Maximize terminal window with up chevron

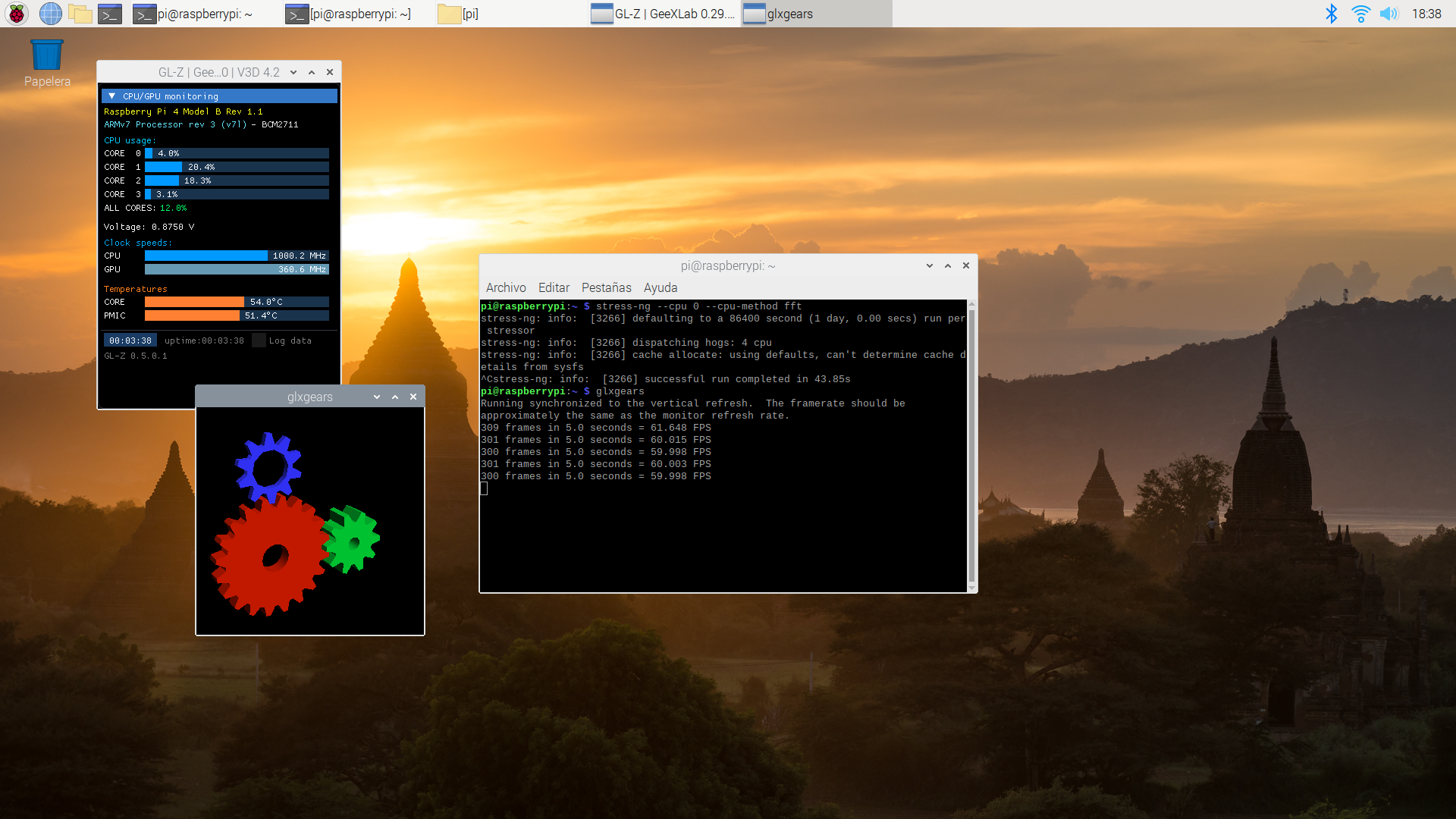[x=948, y=266]
